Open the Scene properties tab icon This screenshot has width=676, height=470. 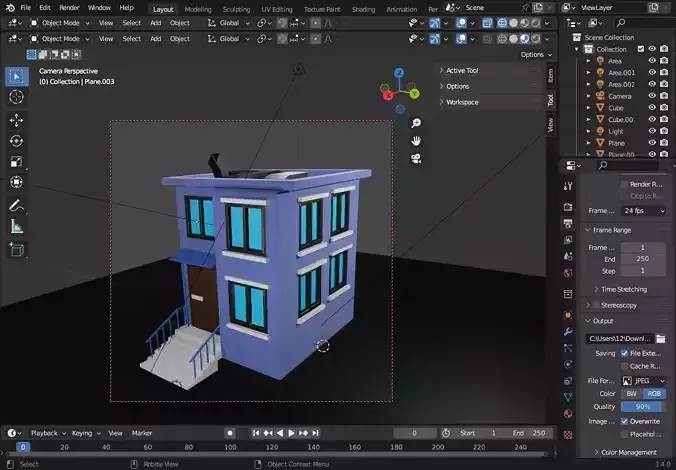(x=568, y=256)
